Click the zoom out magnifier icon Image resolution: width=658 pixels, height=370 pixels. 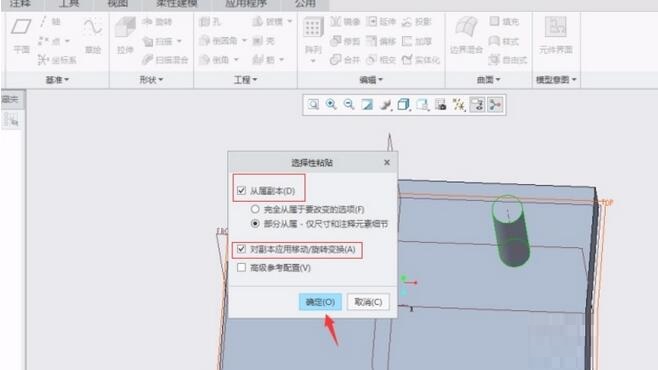349,104
